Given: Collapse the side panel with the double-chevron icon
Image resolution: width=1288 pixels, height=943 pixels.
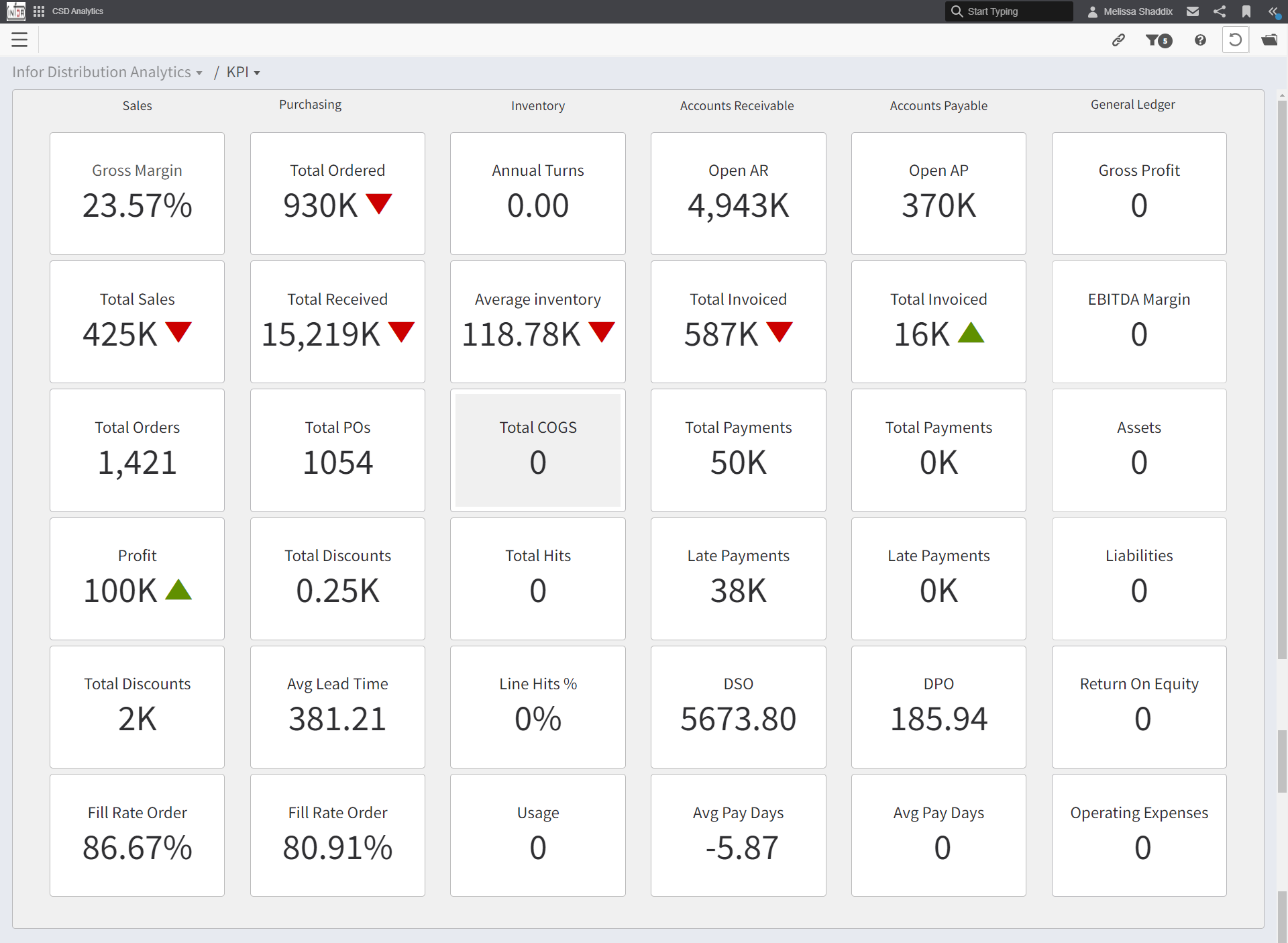Looking at the screenshot, I should [x=1275, y=11].
